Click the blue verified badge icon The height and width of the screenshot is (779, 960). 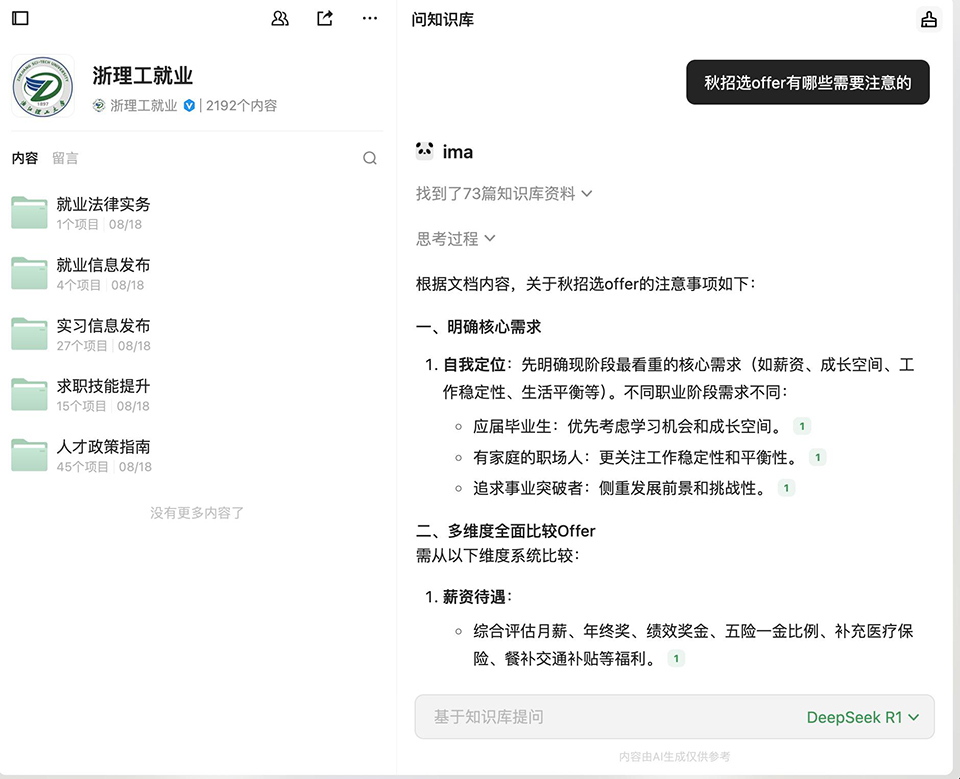[188, 106]
